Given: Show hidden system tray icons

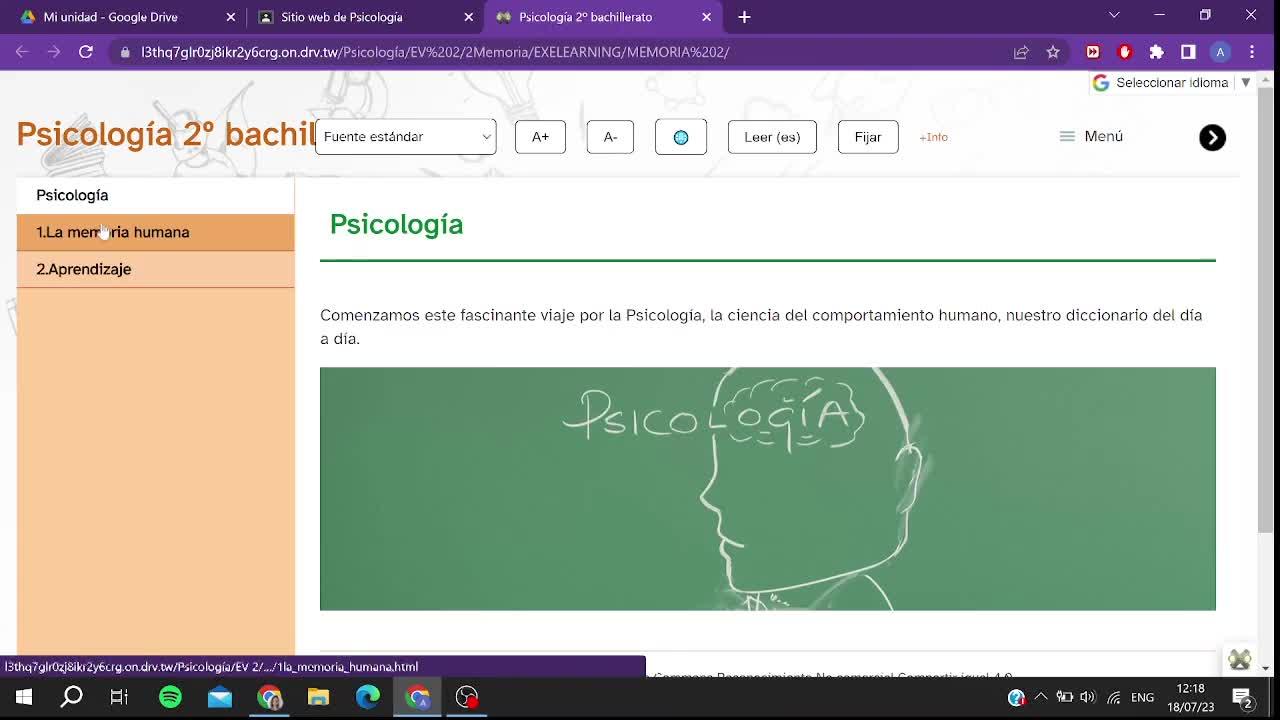Looking at the screenshot, I should click(1041, 697).
